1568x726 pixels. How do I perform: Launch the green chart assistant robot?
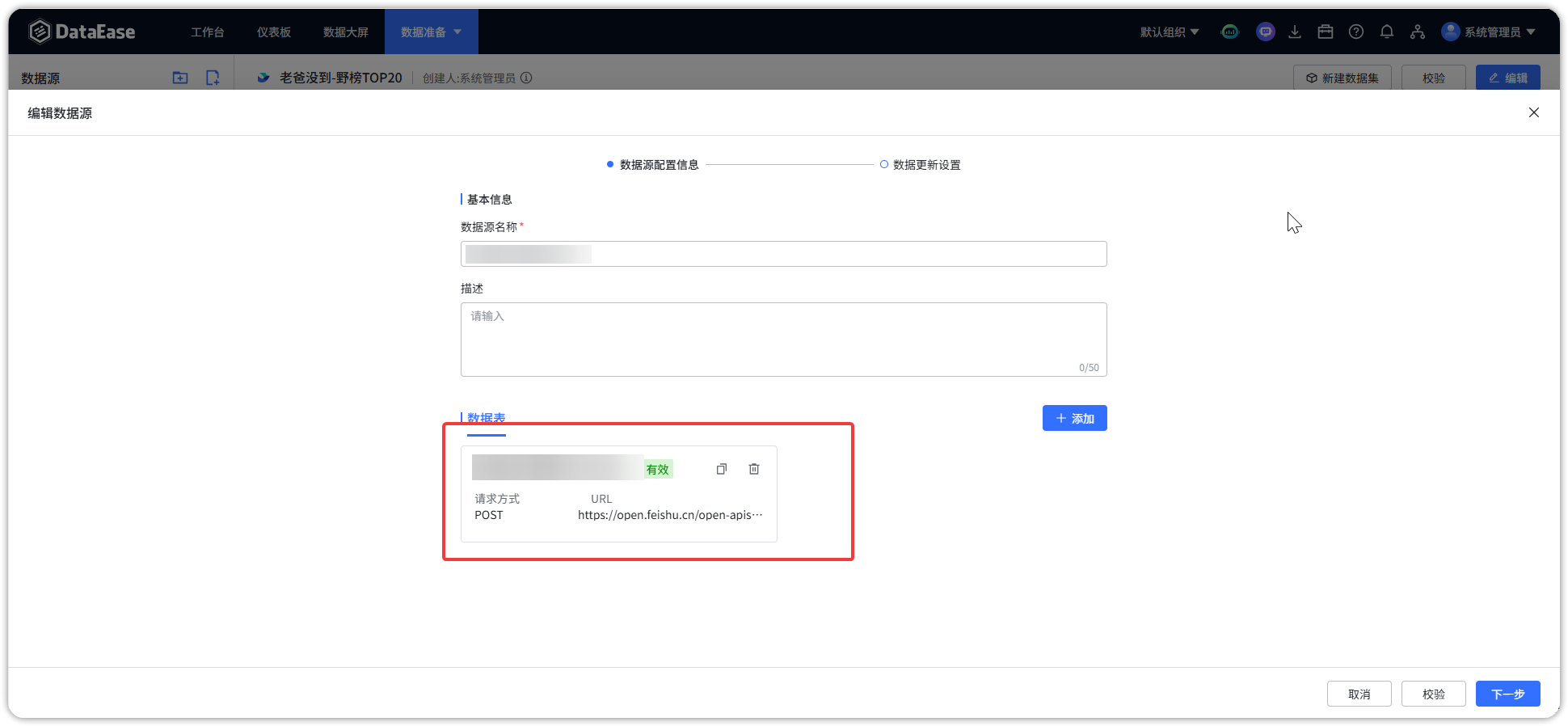coord(1230,32)
